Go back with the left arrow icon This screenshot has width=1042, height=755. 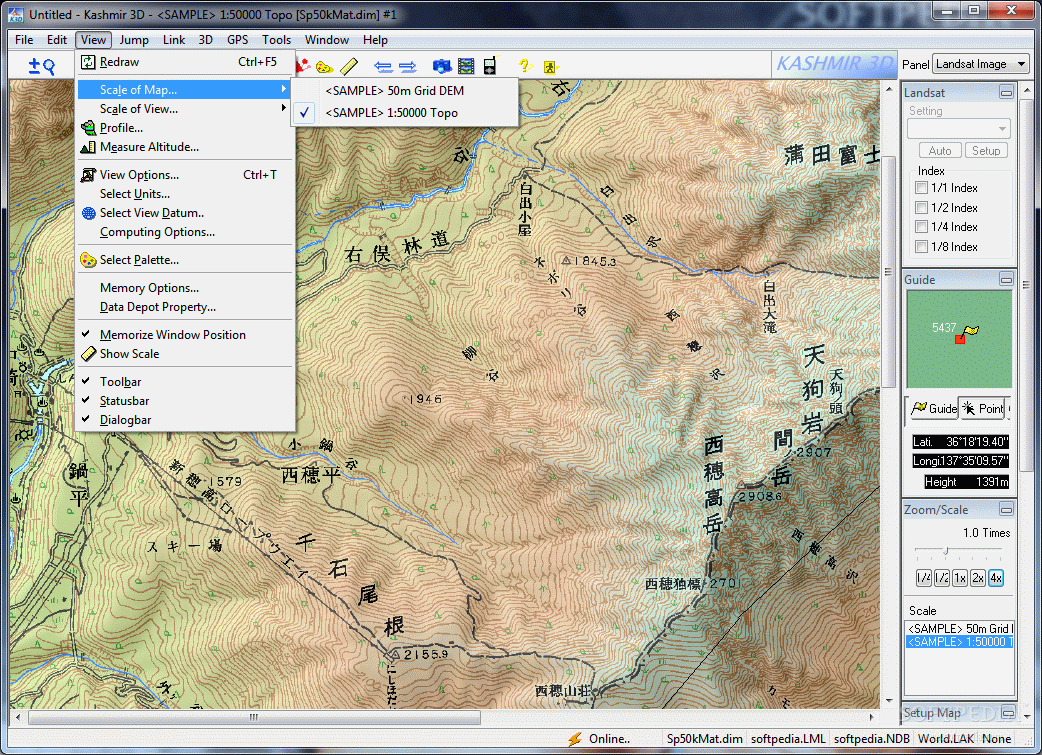(383, 66)
